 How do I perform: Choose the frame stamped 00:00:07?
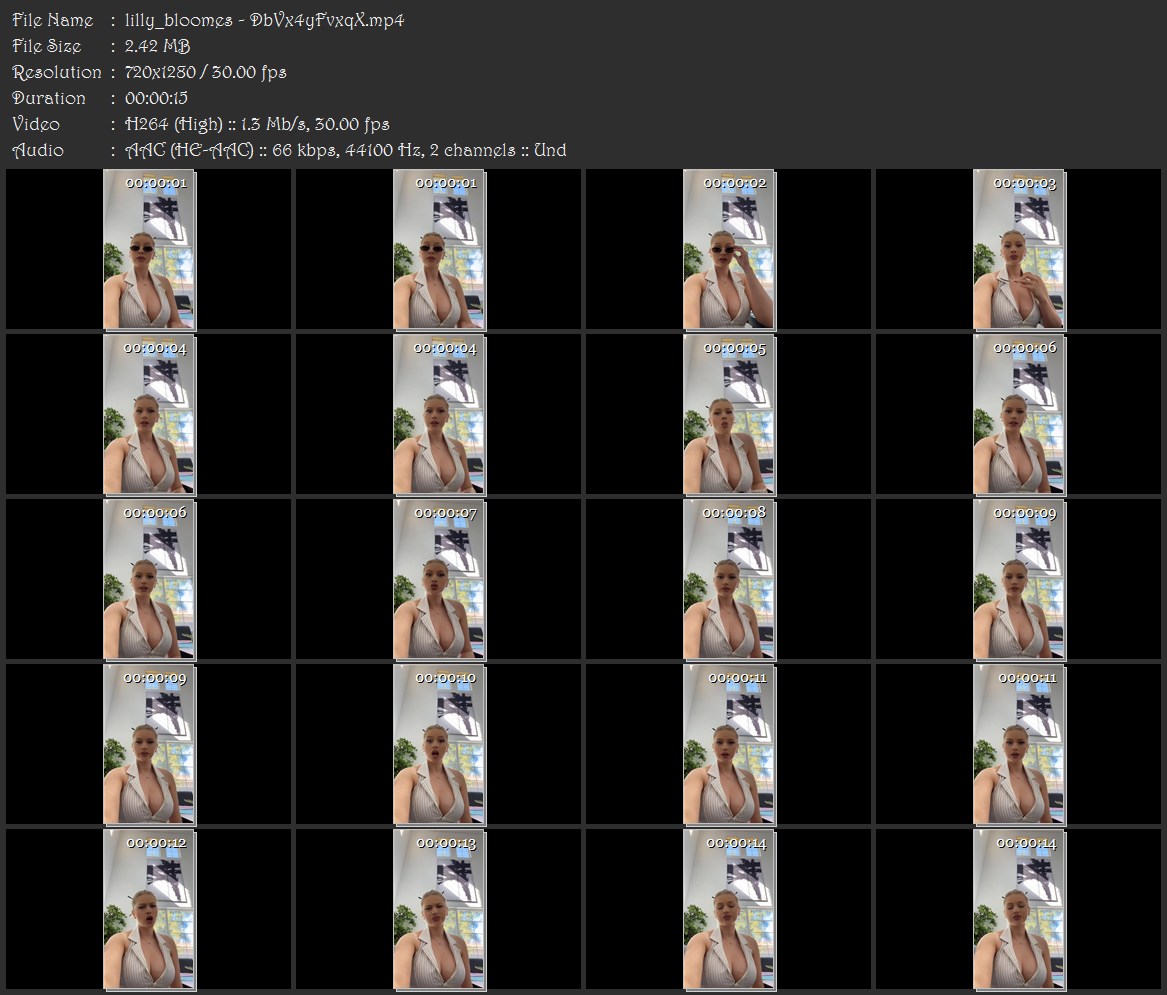coord(439,580)
